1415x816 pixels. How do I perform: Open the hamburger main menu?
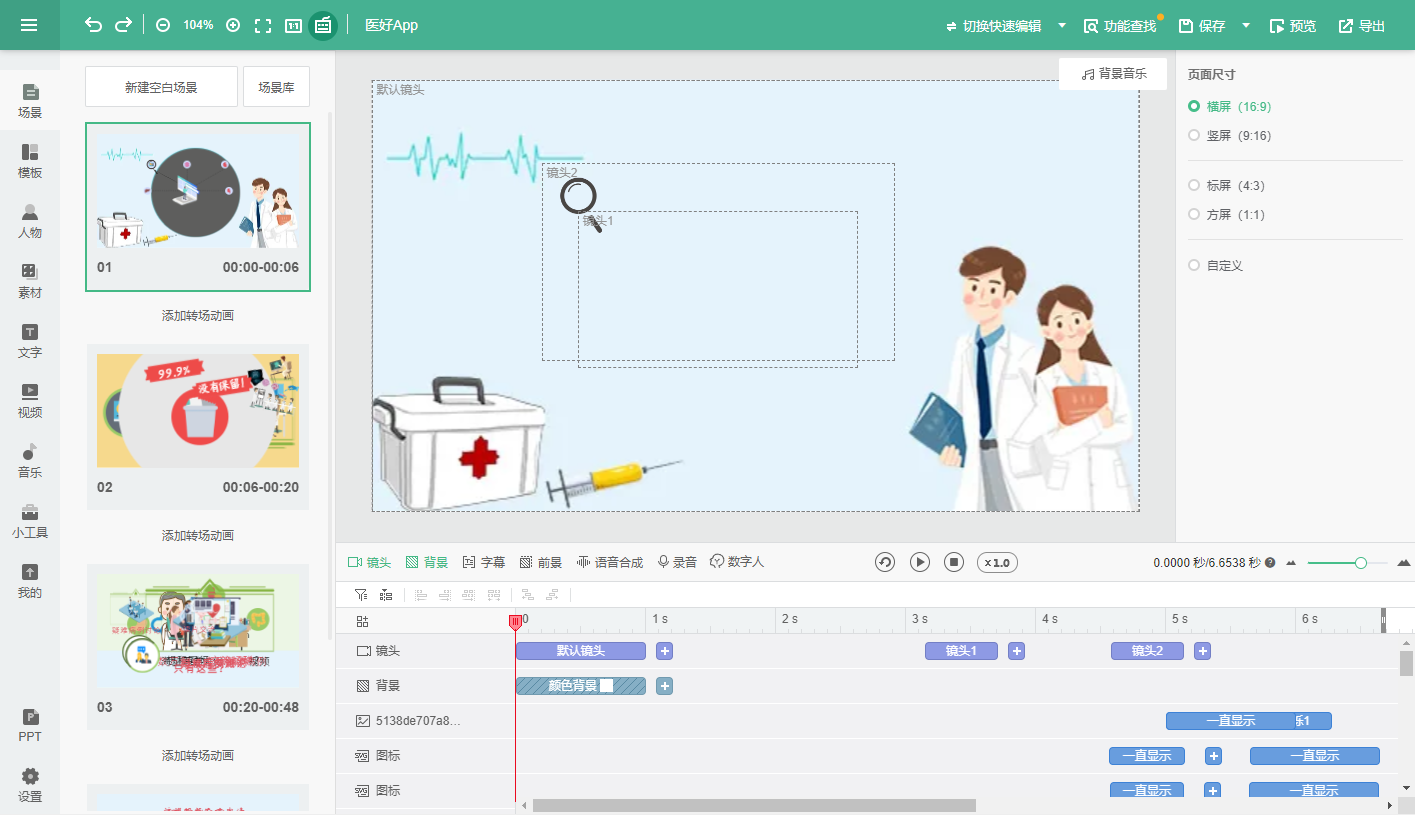point(29,25)
